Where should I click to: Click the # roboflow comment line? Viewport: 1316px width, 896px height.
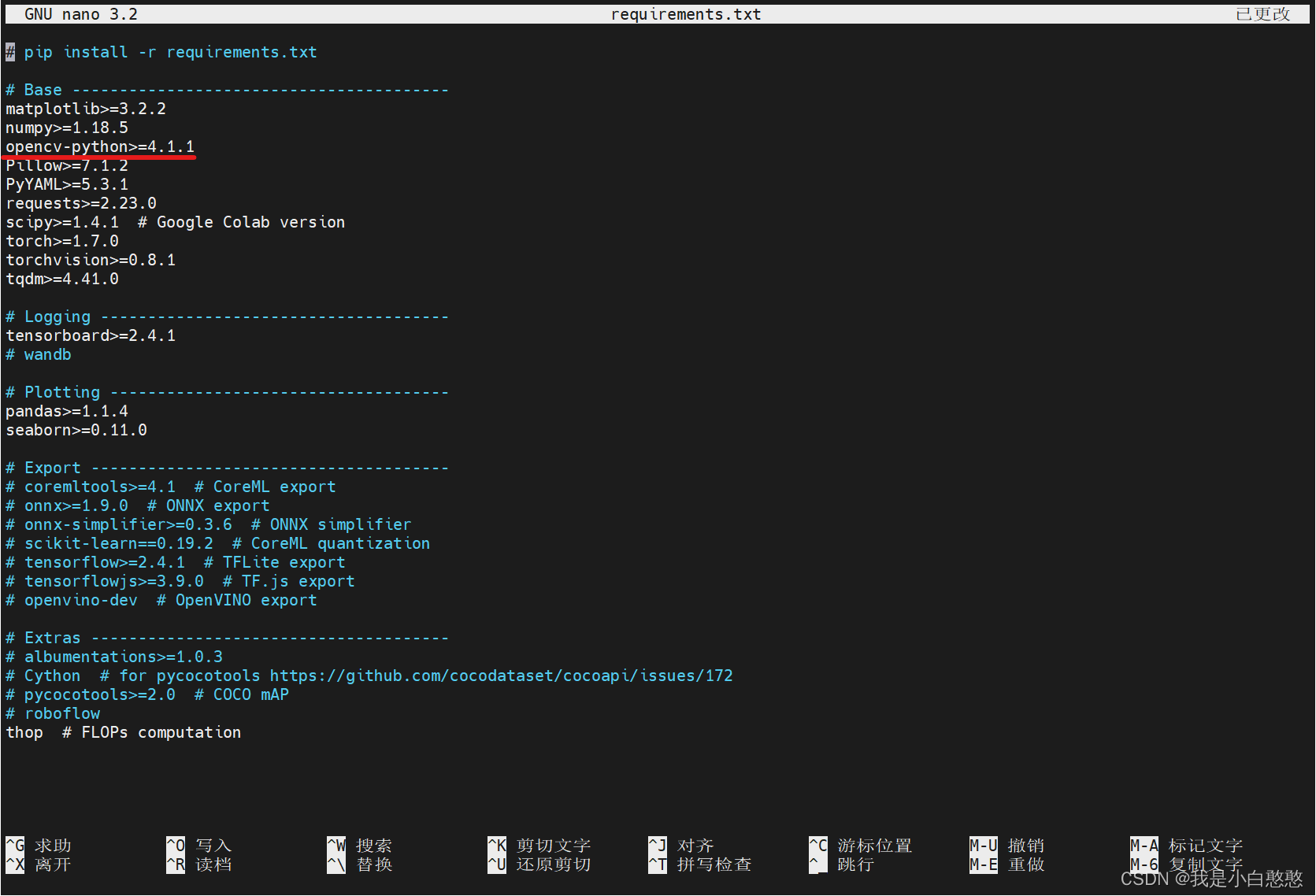53,713
